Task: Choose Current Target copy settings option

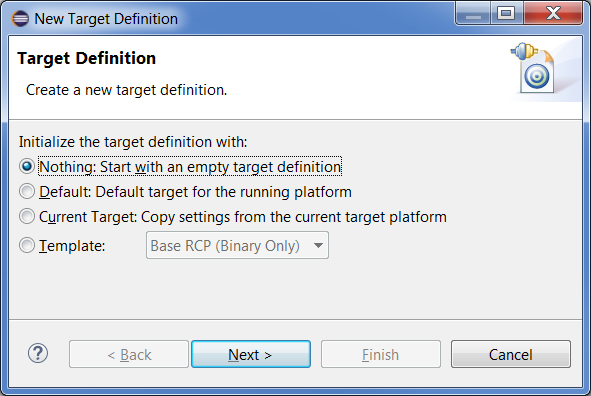Action: point(27,217)
